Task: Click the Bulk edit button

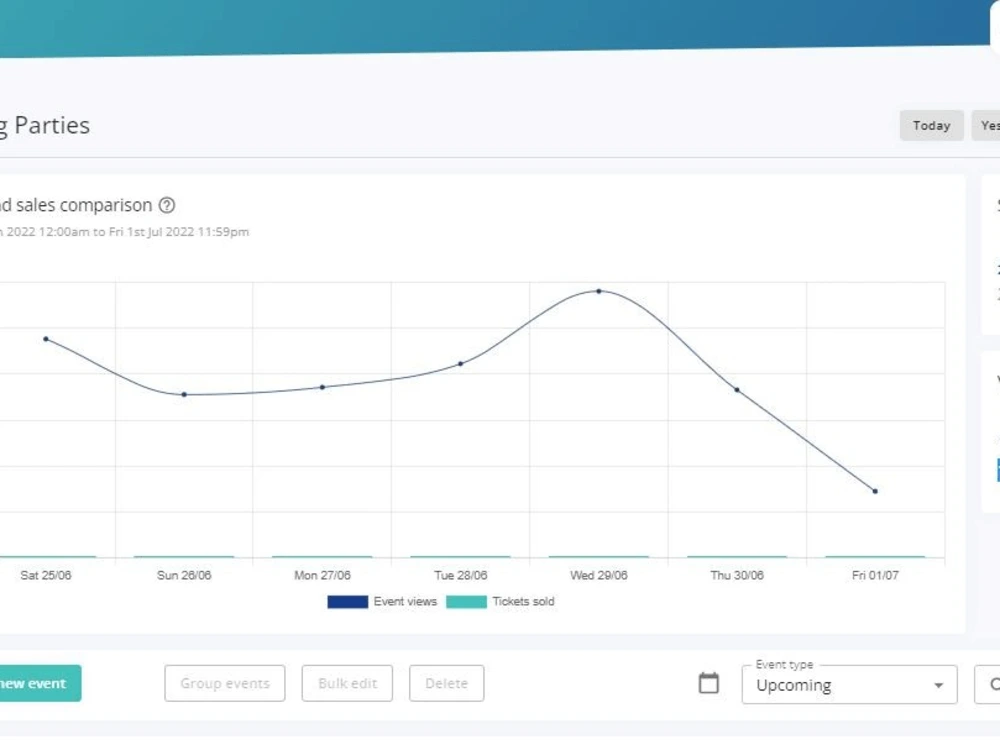Action: pos(347,683)
